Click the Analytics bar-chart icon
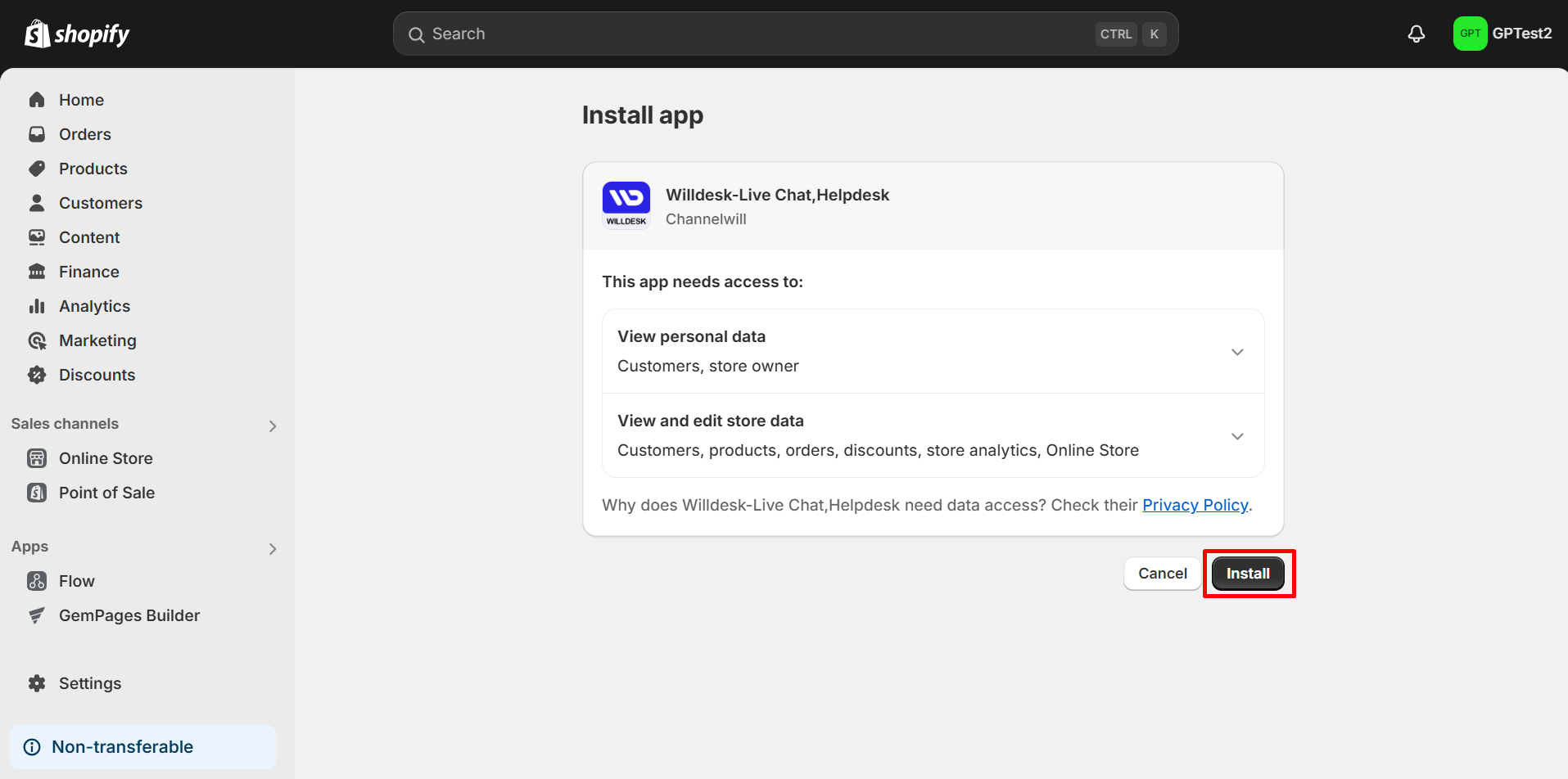Image resolution: width=1568 pixels, height=779 pixels. click(37, 305)
